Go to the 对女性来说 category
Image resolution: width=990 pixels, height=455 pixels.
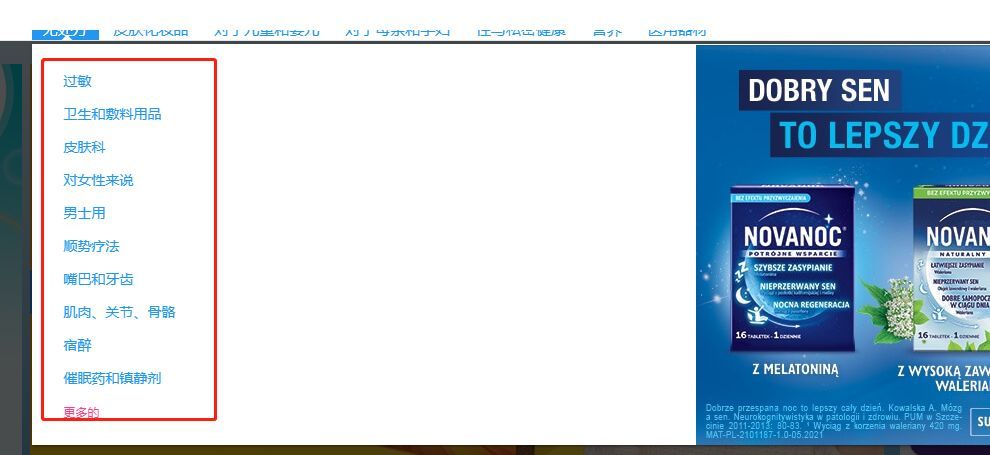pos(98,180)
